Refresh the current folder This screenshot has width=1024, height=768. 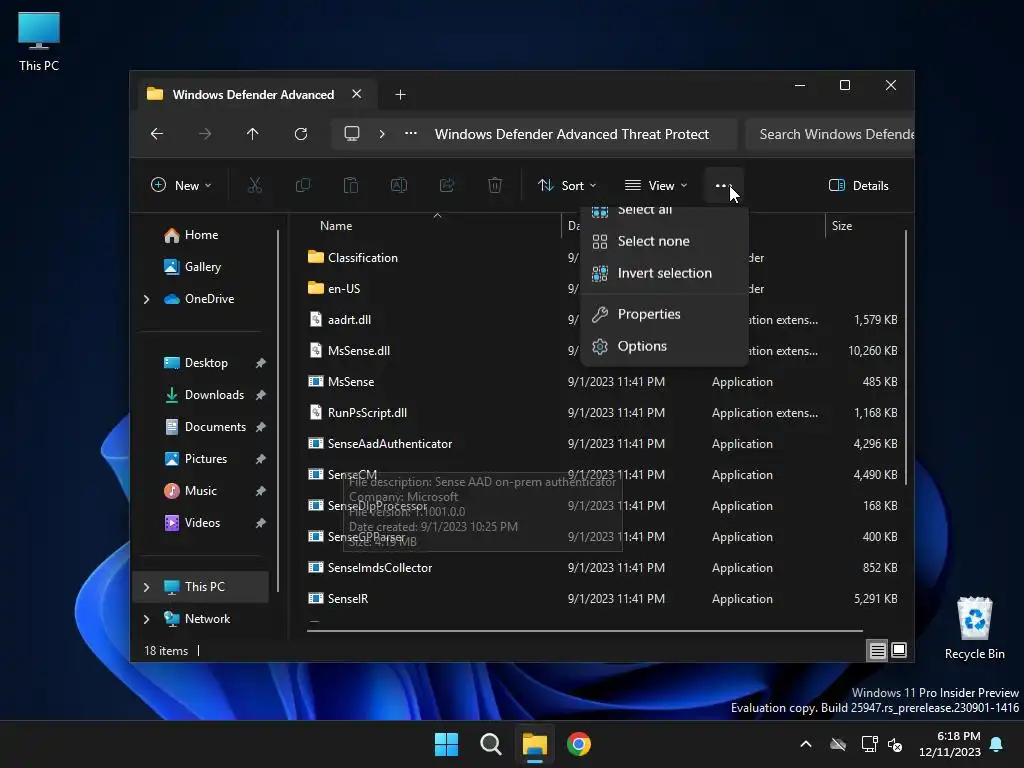pos(301,134)
